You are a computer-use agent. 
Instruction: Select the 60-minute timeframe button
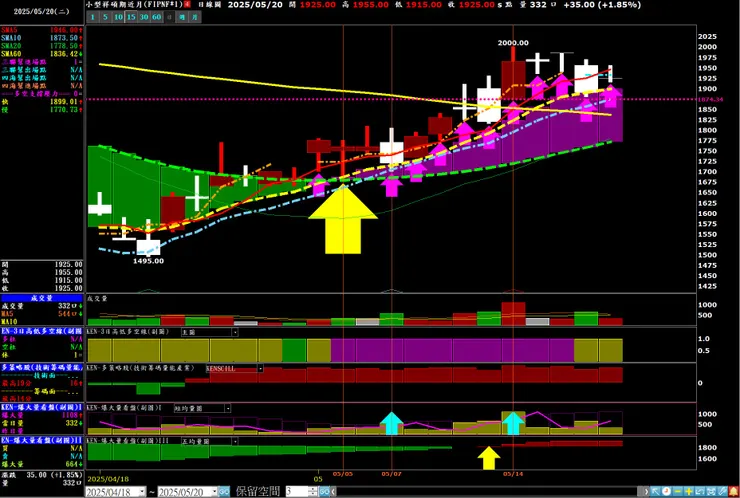tap(157, 17)
